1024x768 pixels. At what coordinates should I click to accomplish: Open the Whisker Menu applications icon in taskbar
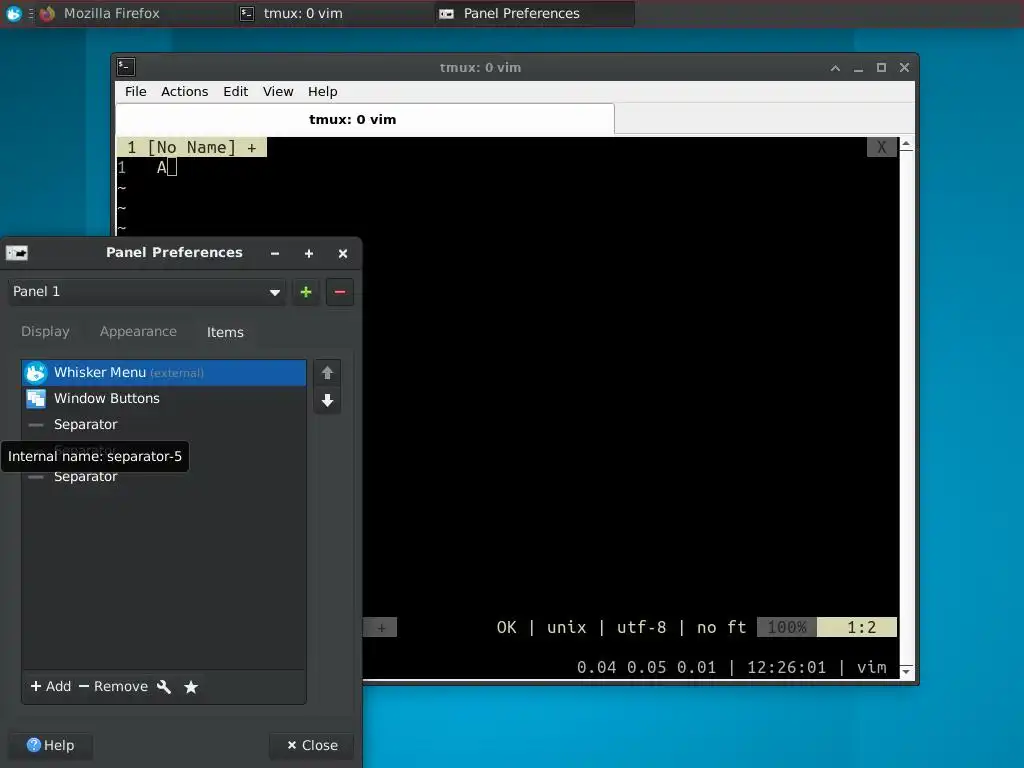click(14, 13)
